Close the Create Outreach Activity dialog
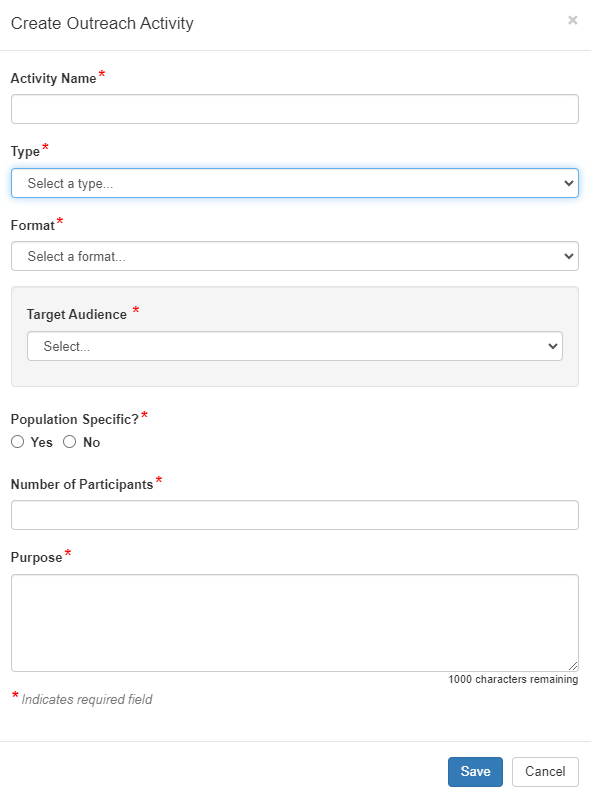The width and height of the screenshot is (591, 799). 573,20
